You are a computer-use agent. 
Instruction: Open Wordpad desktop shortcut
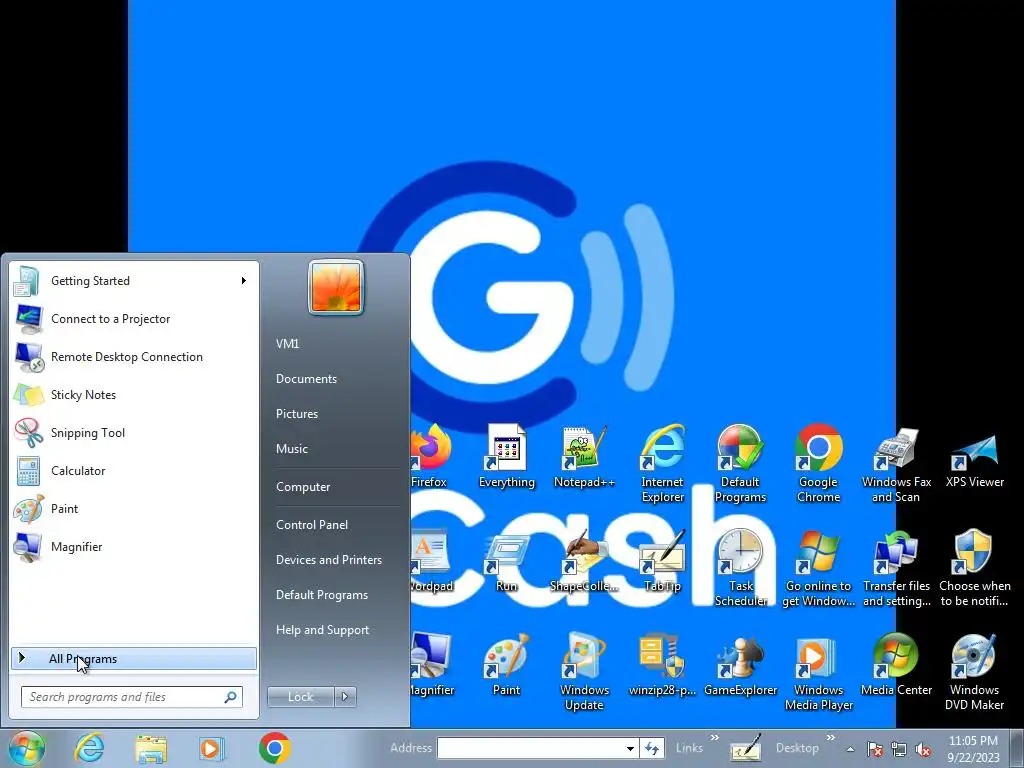coord(430,562)
